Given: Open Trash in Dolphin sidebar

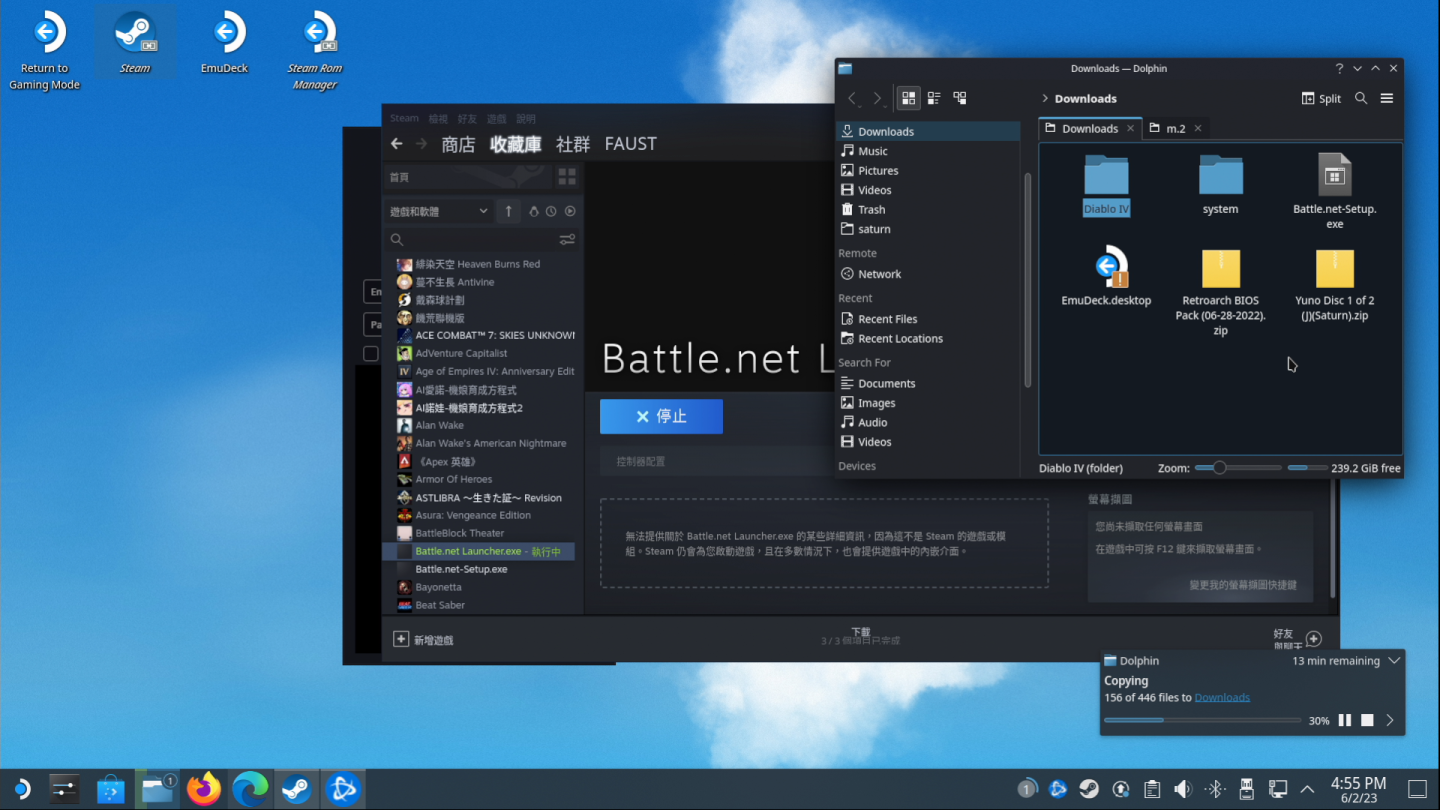Looking at the screenshot, I should tap(927, 210).
